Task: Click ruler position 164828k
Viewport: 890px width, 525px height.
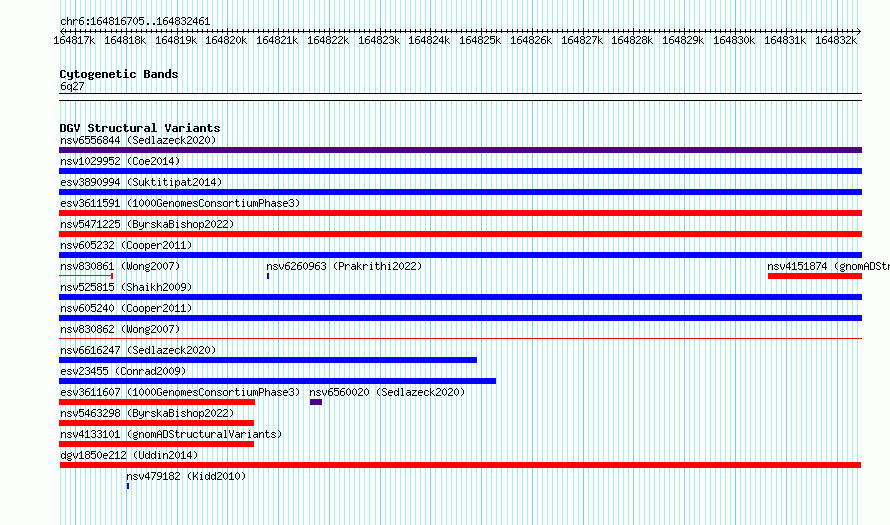Action: 632,40
